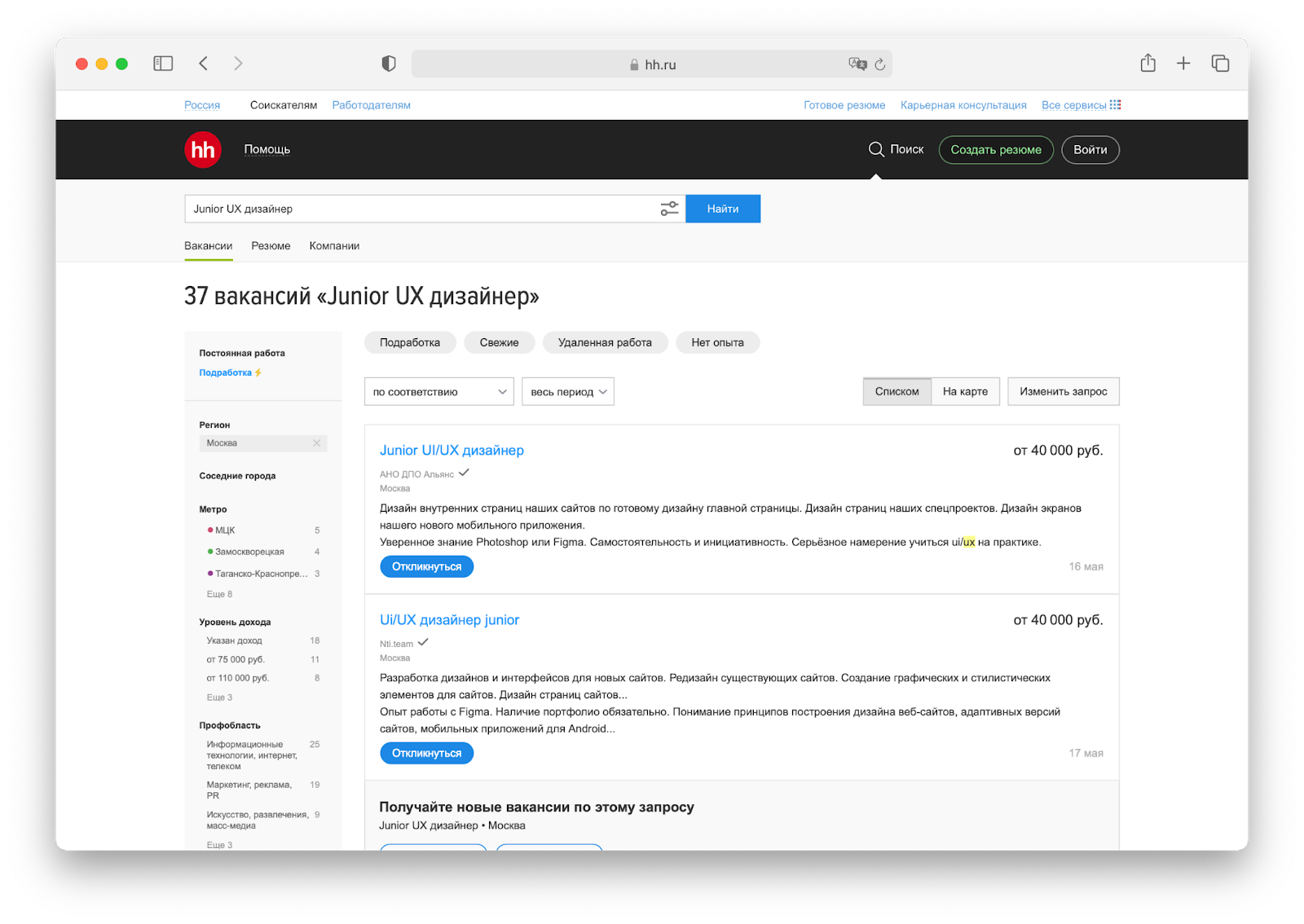Click Откликнуться for АНО ДПО Альянс vacancy

point(427,567)
